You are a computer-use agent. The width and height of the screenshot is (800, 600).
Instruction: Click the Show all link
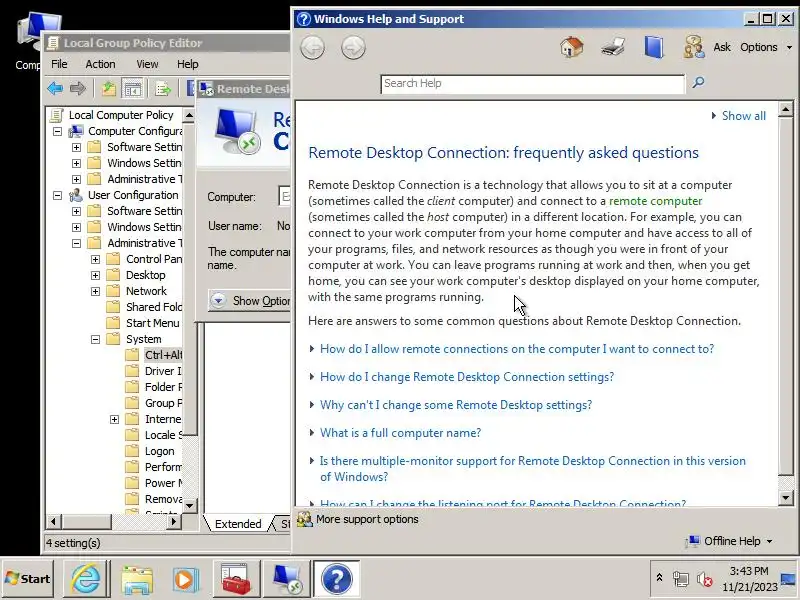[x=743, y=116]
